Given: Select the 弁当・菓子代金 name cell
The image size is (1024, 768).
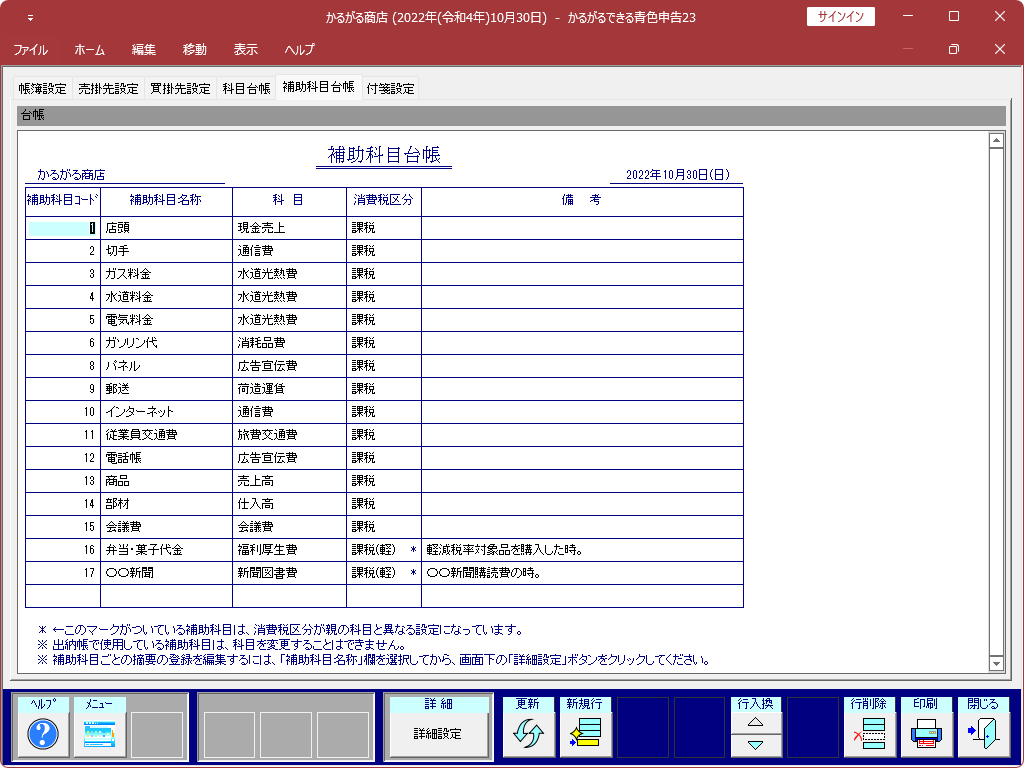Looking at the screenshot, I should click(x=167, y=550).
